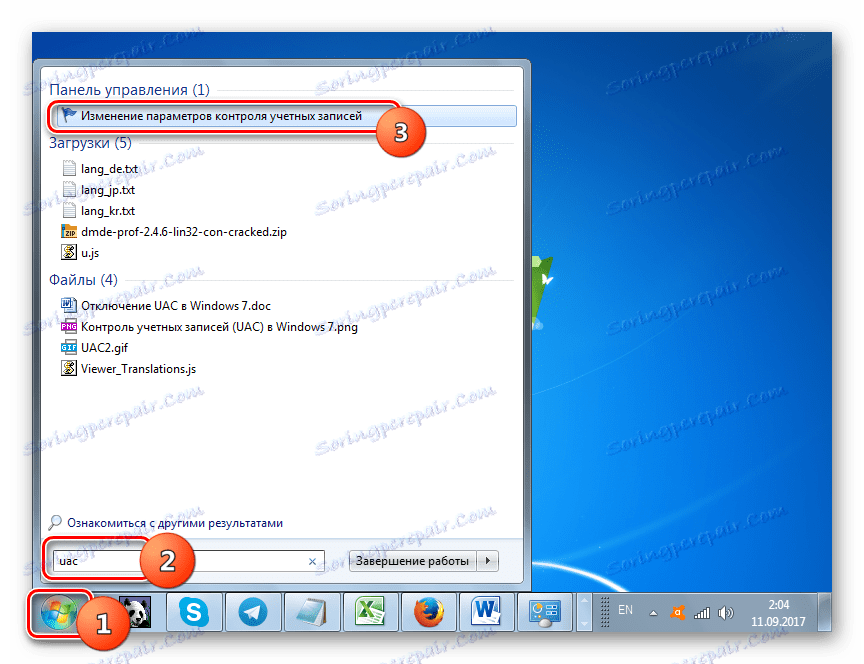Screen dimensions: 864x664
Task: Click the taskbar toolbar grip handle before EN
Action: point(605,612)
